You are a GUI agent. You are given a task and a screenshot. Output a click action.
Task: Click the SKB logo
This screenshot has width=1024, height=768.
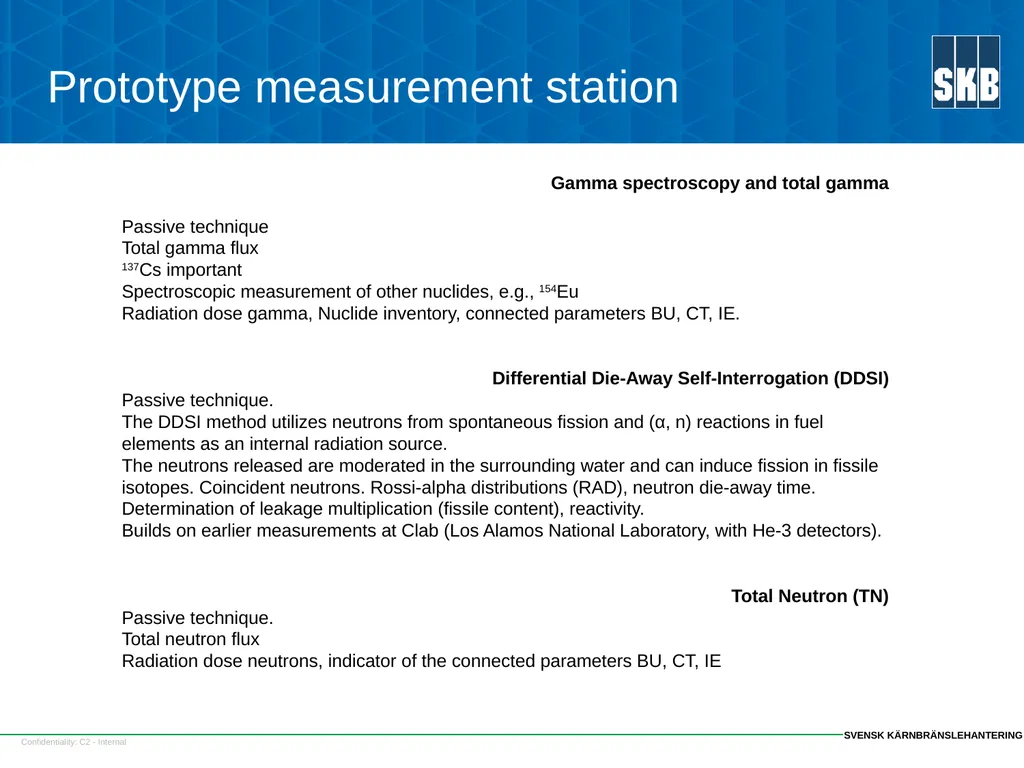pyautogui.click(x=966, y=72)
